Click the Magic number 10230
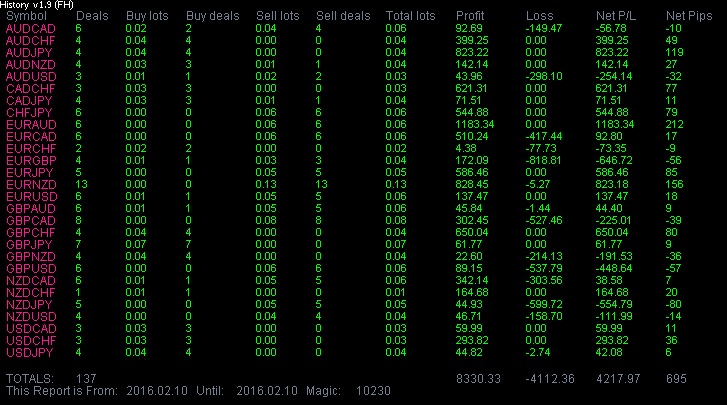727x405 pixels. point(373,391)
